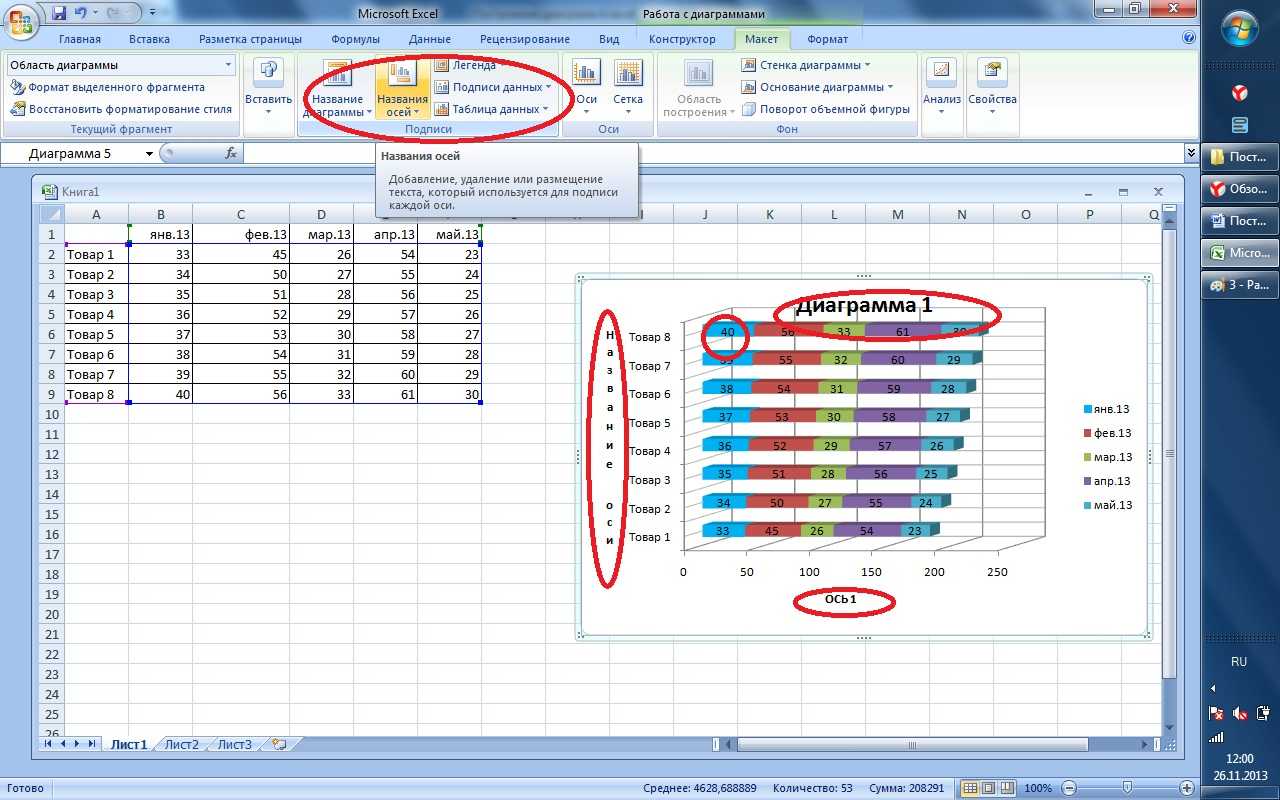Open the Название диаграммы options
This screenshot has height=800, width=1280.
pos(337,89)
